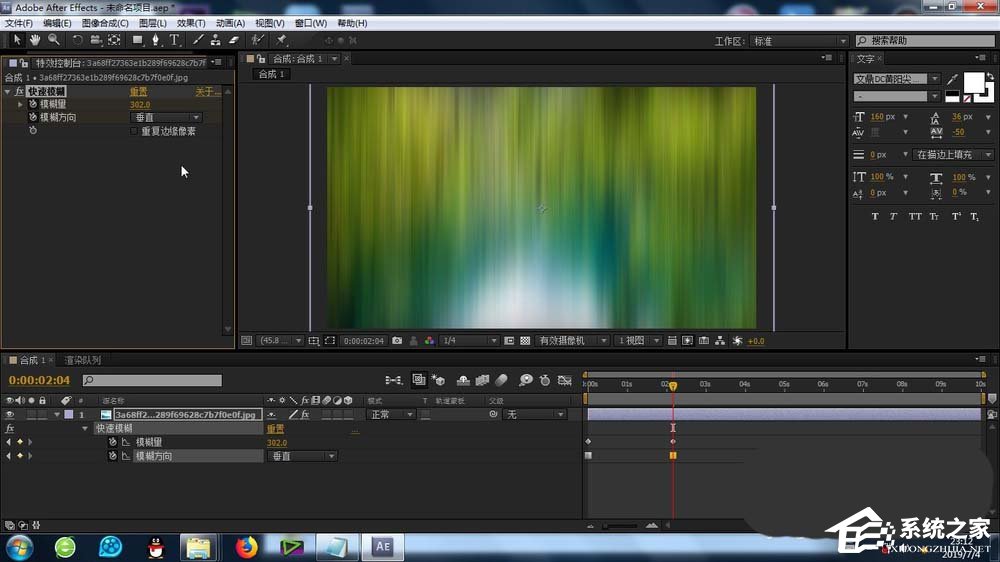Click 重置 in the effect controls panel

pos(140,91)
